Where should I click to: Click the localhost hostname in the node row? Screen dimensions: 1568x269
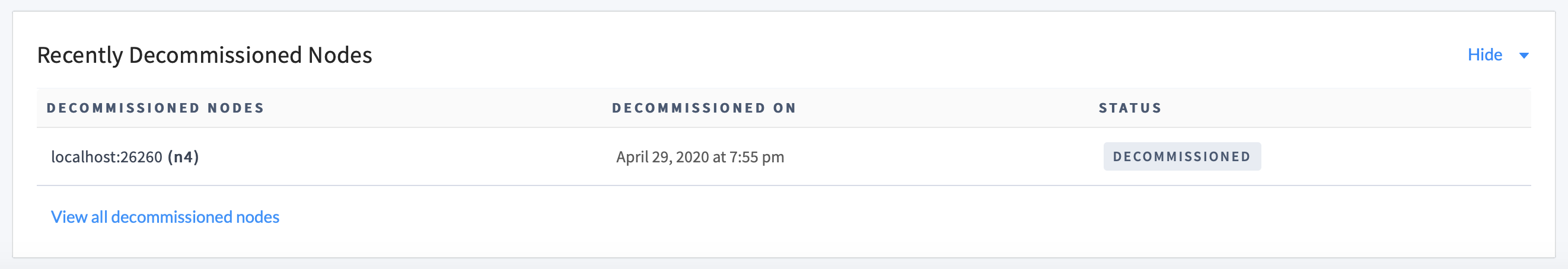pyautogui.click(x=84, y=157)
